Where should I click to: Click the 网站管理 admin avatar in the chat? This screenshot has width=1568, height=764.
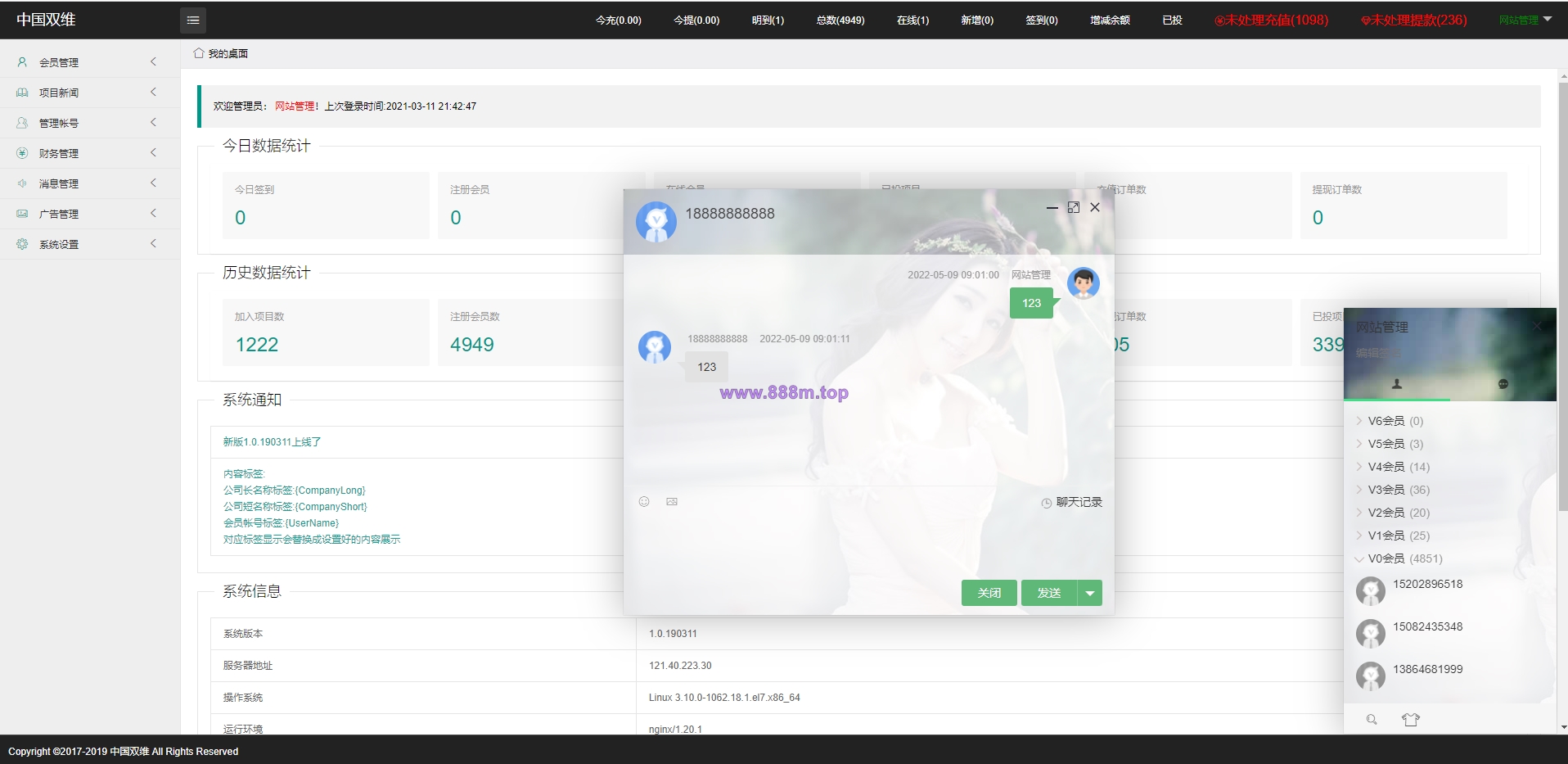(x=1084, y=283)
